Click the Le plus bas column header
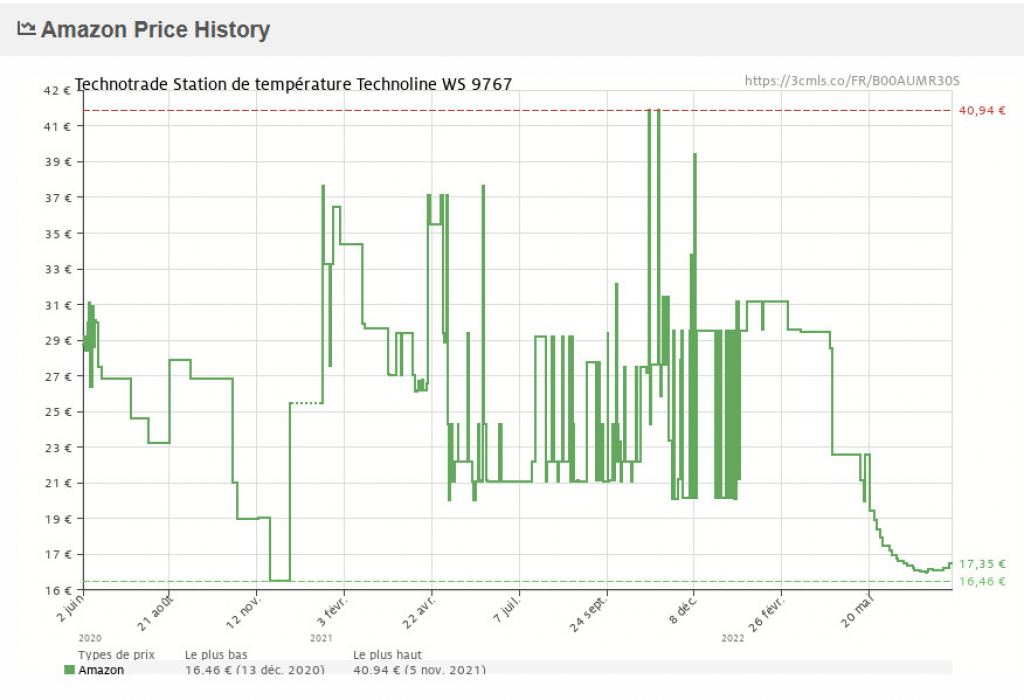The height and width of the screenshot is (700, 1024). click(x=216, y=655)
